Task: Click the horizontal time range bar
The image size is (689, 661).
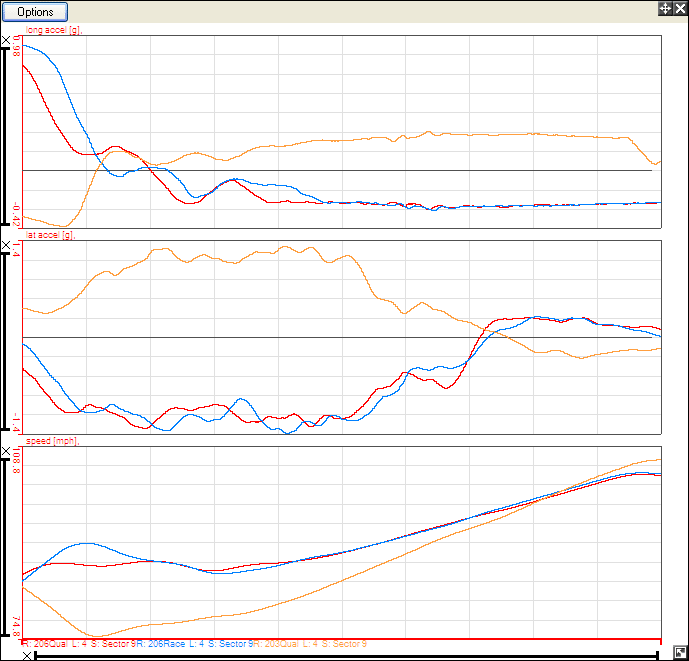Action: point(345,656)
